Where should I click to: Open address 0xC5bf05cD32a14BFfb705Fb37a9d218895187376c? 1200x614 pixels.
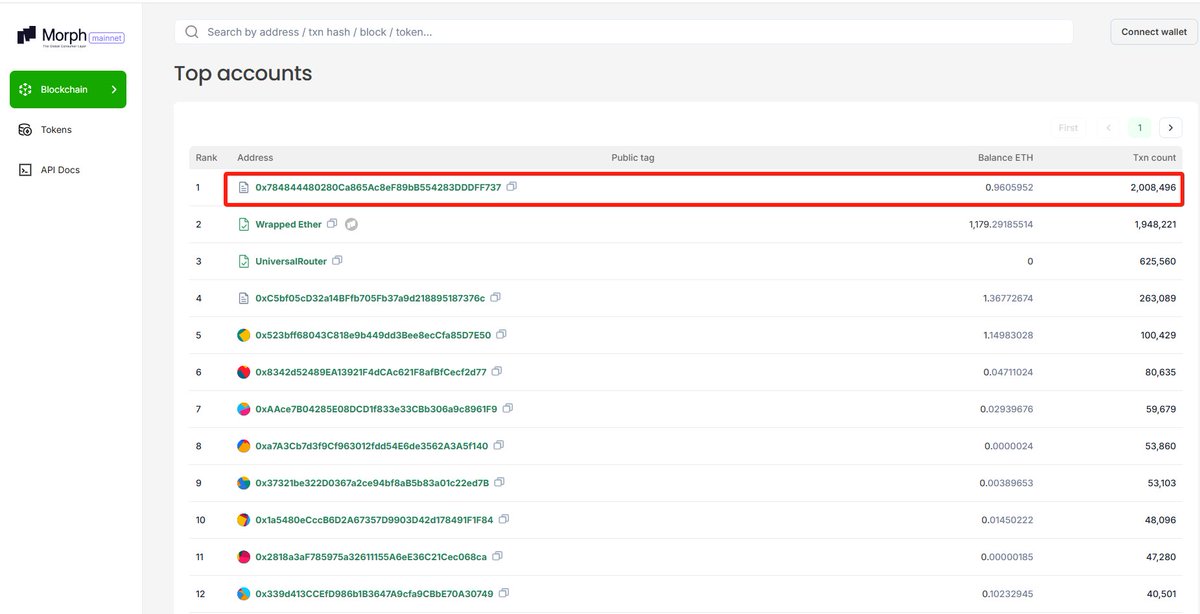pos(370,298)
